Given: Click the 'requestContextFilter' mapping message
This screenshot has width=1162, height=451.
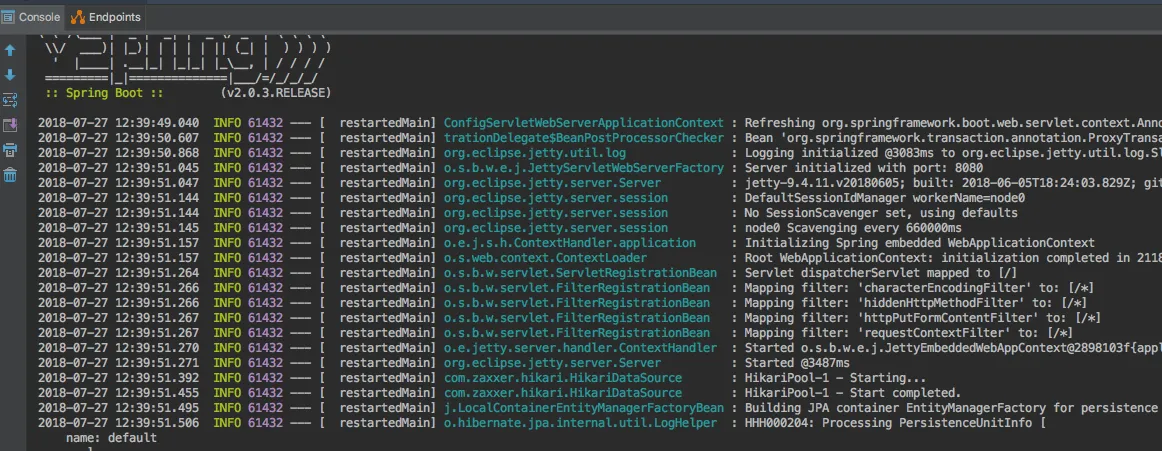Looking at the screenshot, I should click(909, 333).
